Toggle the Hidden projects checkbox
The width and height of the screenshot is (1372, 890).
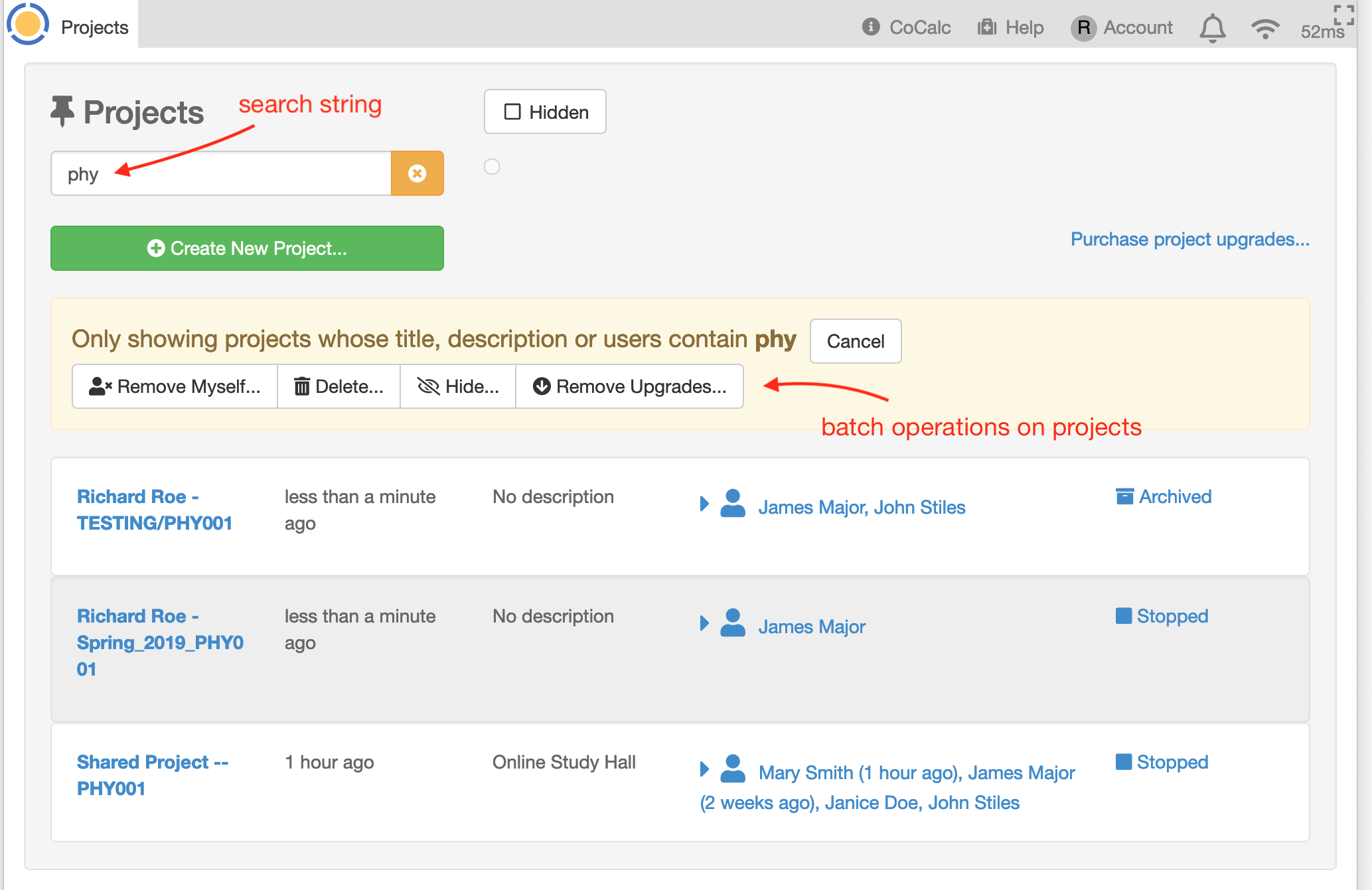click(512, 111)
